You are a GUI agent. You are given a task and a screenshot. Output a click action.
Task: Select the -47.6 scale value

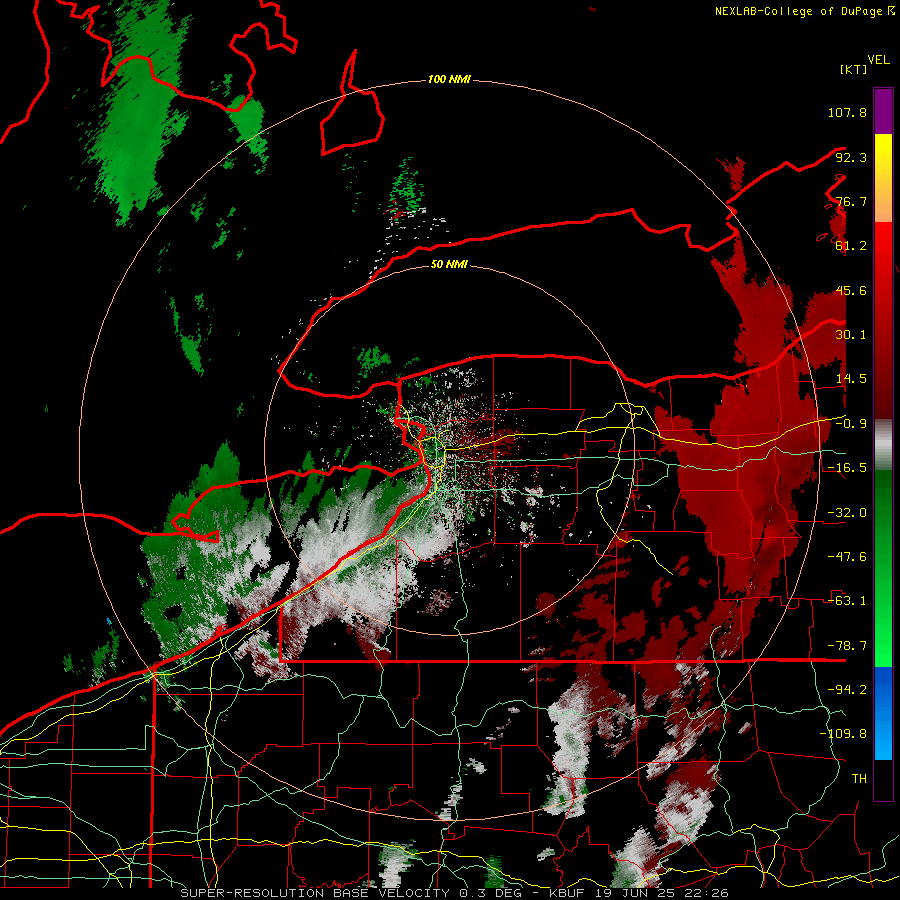(x=847, y=557)
